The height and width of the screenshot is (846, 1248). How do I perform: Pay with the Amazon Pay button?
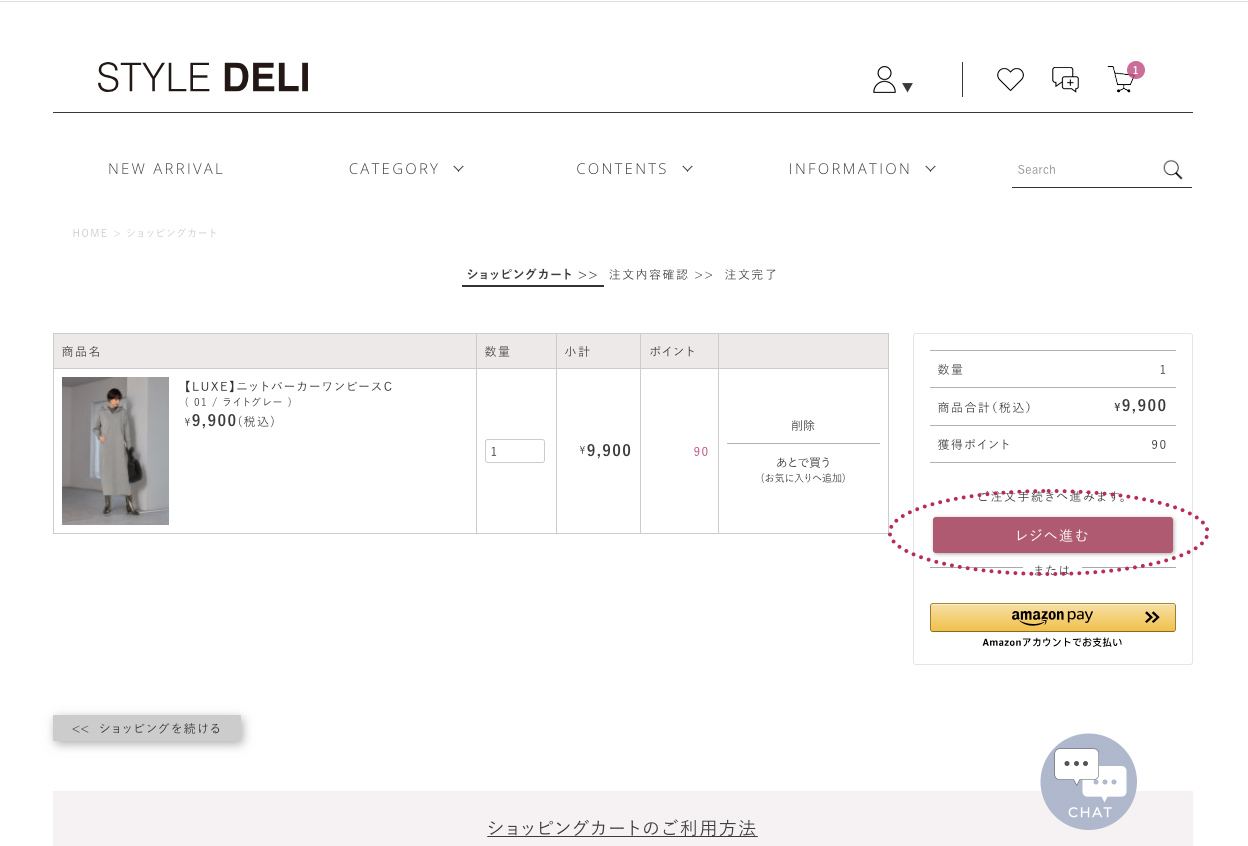coord(1052,617)
